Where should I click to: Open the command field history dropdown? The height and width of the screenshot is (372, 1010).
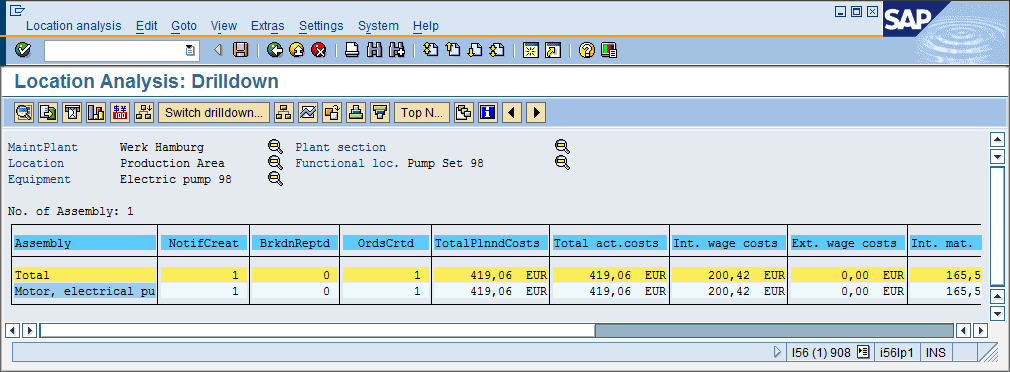191,50
